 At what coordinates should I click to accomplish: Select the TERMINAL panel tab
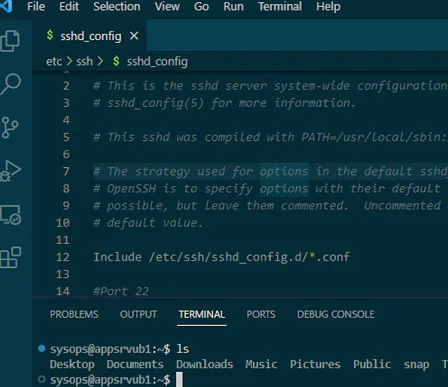click(202, 314)
